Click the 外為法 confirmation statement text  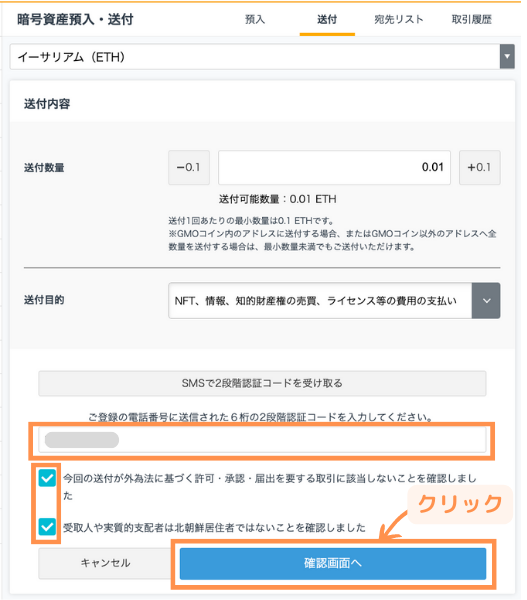tap(270, 487)
